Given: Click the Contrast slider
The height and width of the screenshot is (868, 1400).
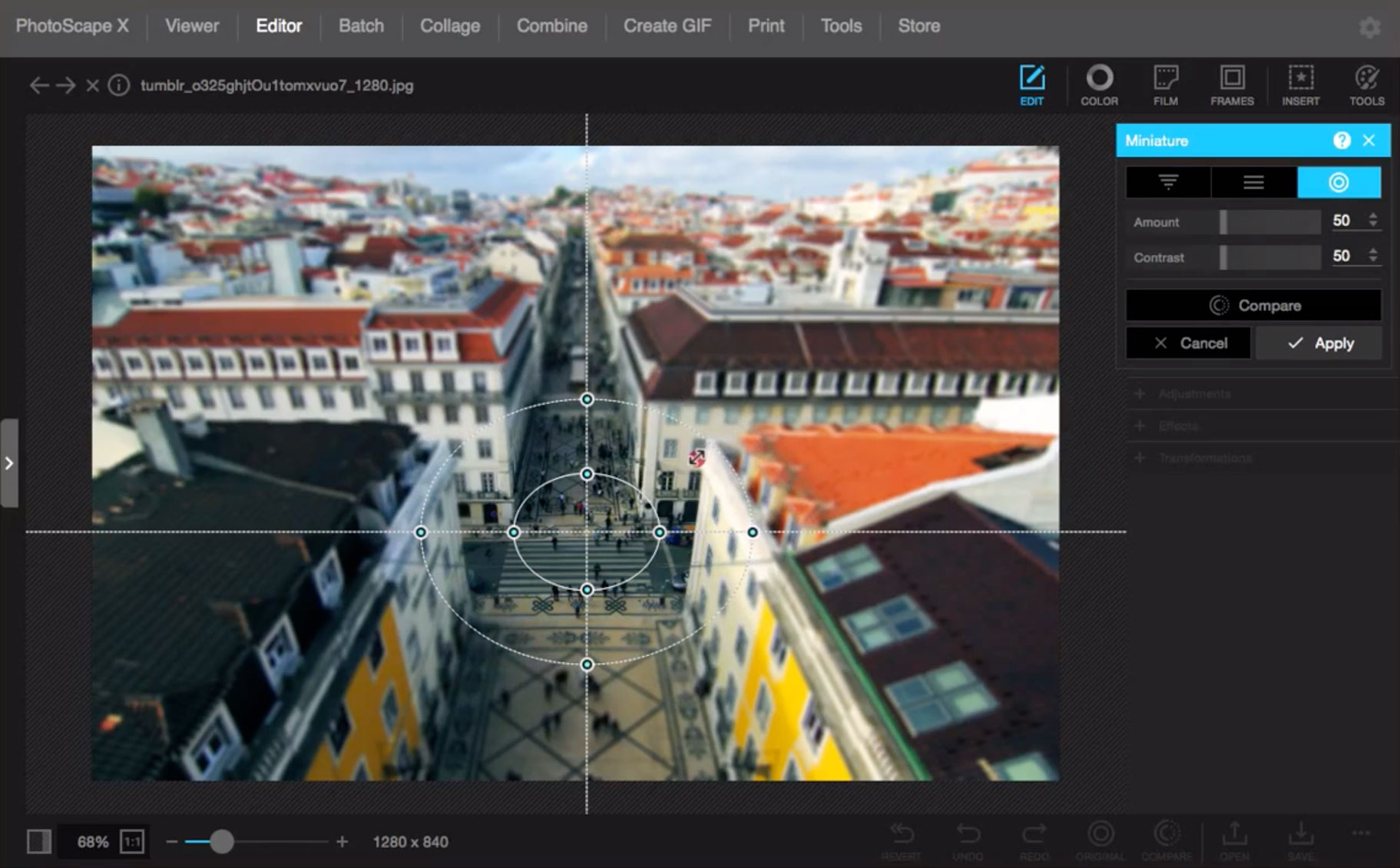Looking at the screenshot, I should 1270,257.
